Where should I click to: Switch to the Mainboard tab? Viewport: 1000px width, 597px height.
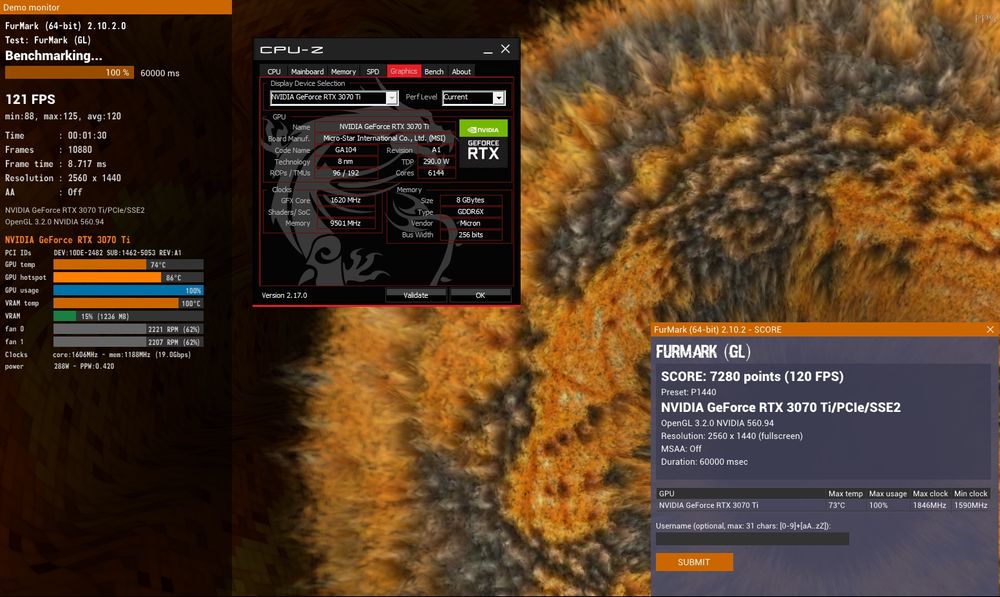tap(307, 71)
